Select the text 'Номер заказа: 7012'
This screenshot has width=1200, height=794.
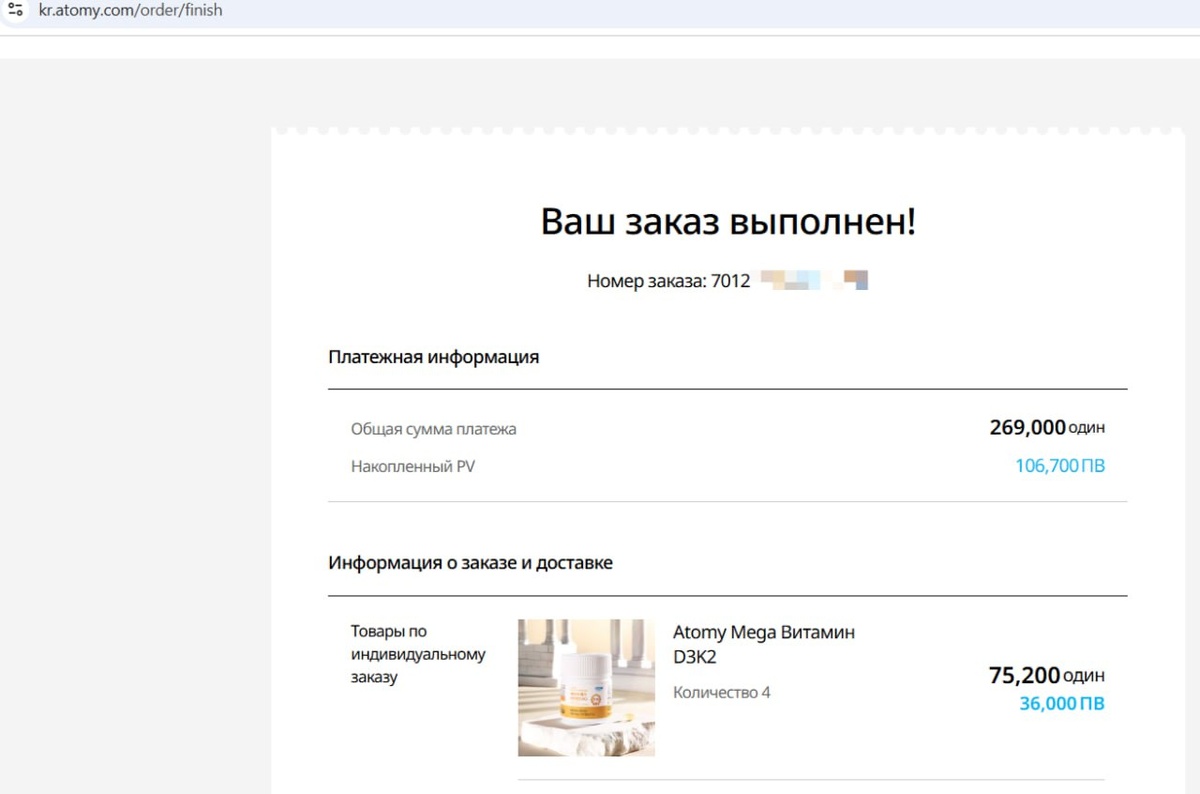coord(669,281)
